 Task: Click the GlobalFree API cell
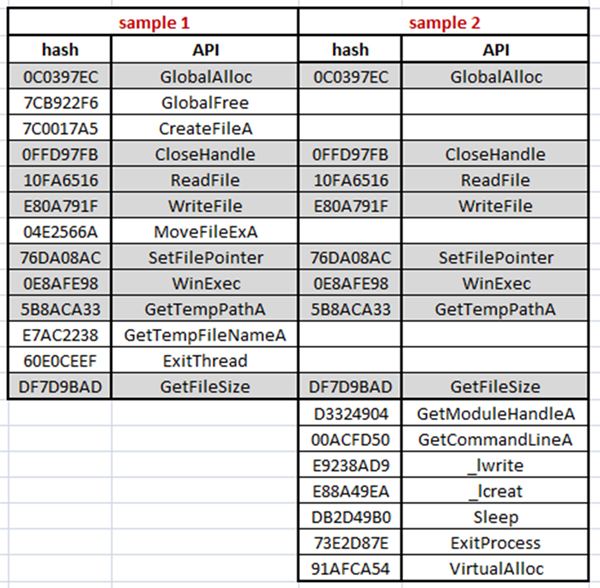pyautogui.click(x=204, y=102)
